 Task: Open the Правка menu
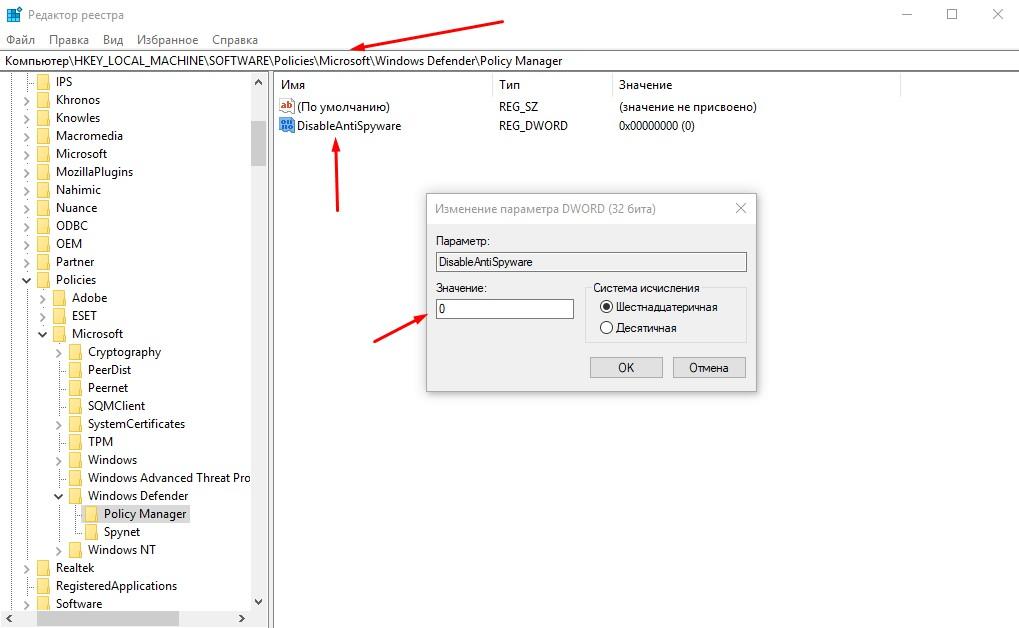tap(69, 40)
